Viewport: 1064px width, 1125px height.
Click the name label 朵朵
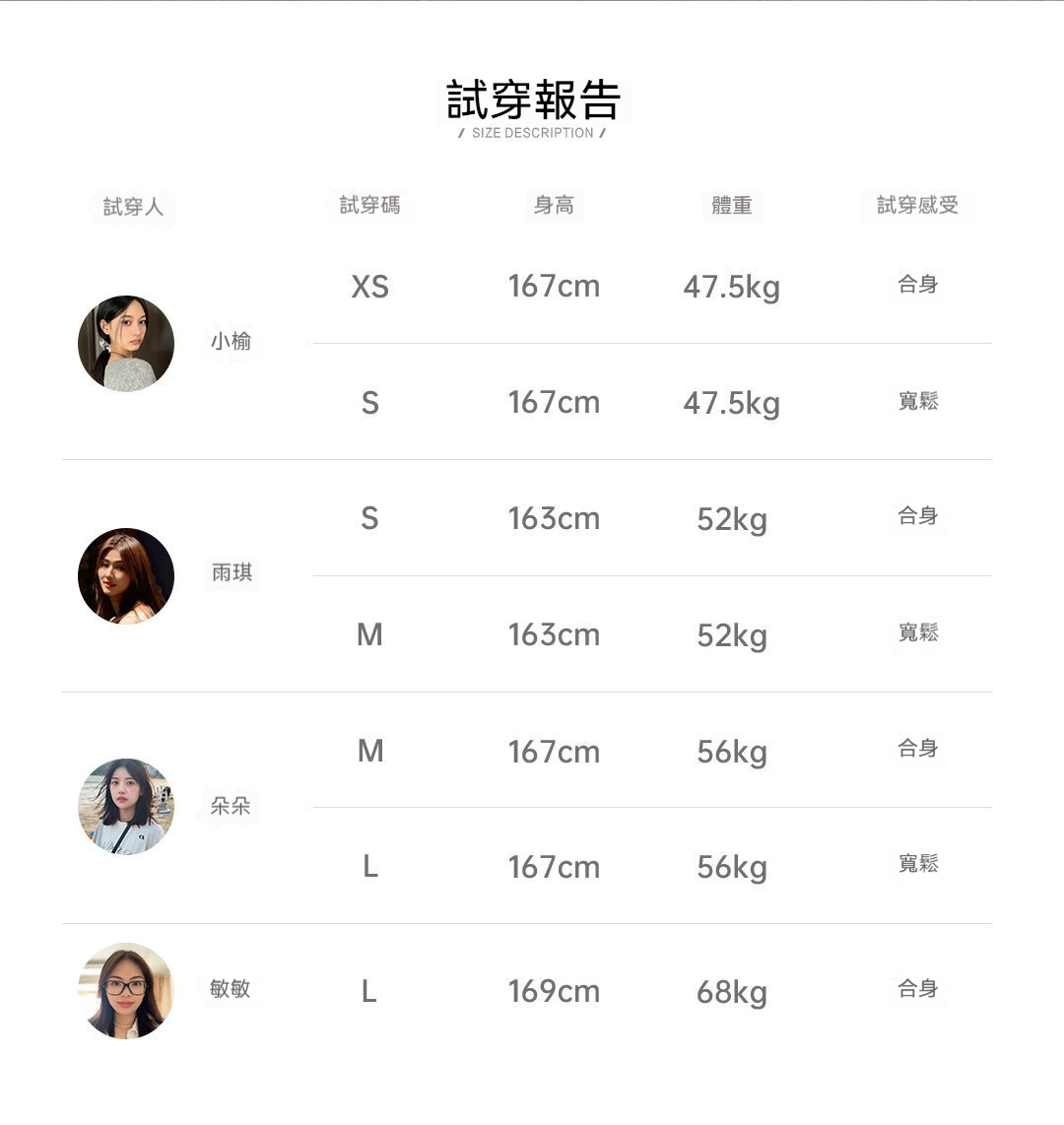[231, 806]
